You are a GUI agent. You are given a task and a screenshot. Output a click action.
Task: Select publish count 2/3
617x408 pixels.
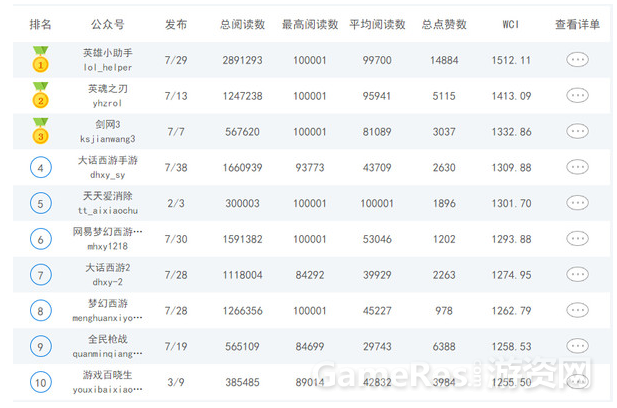(x=176, y=203)
